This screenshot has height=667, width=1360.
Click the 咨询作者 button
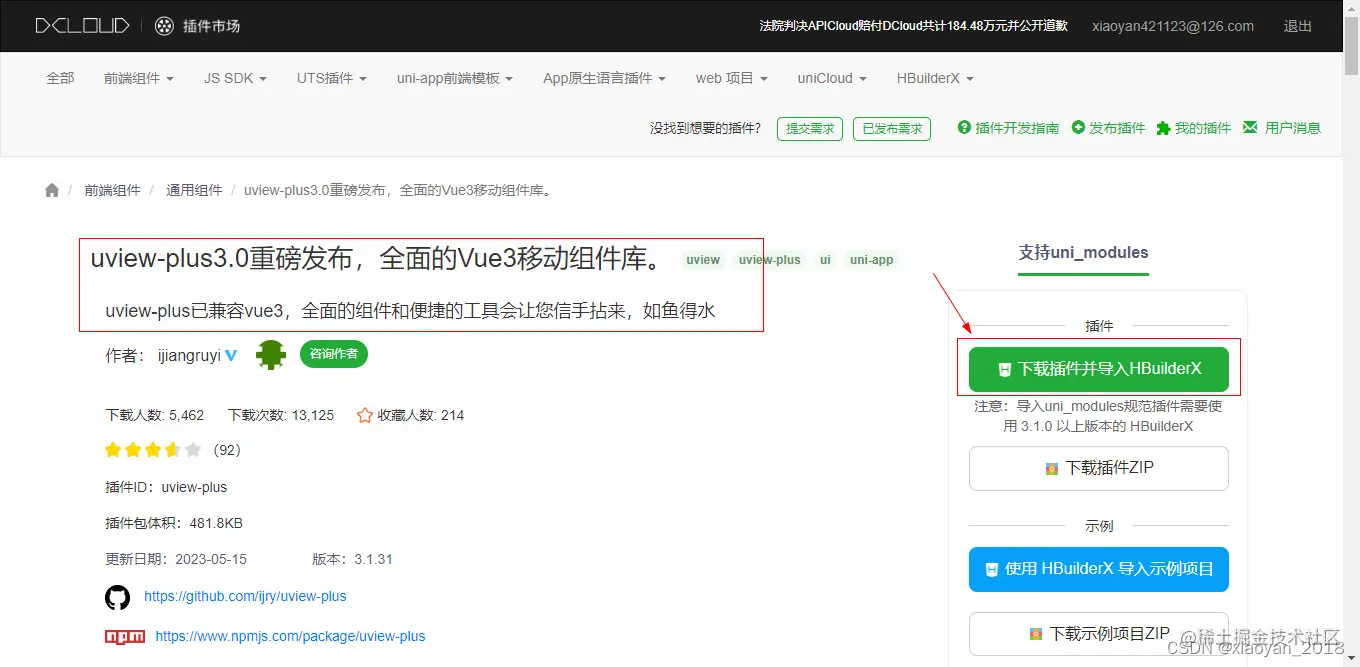pyautogui.click(x=334, y=354)
